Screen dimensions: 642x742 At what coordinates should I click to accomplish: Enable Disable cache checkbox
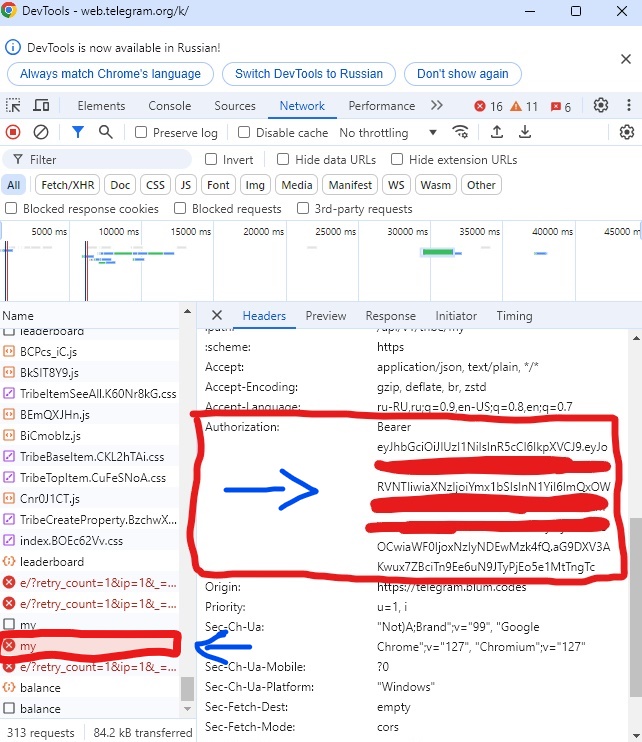pos(244,132)
